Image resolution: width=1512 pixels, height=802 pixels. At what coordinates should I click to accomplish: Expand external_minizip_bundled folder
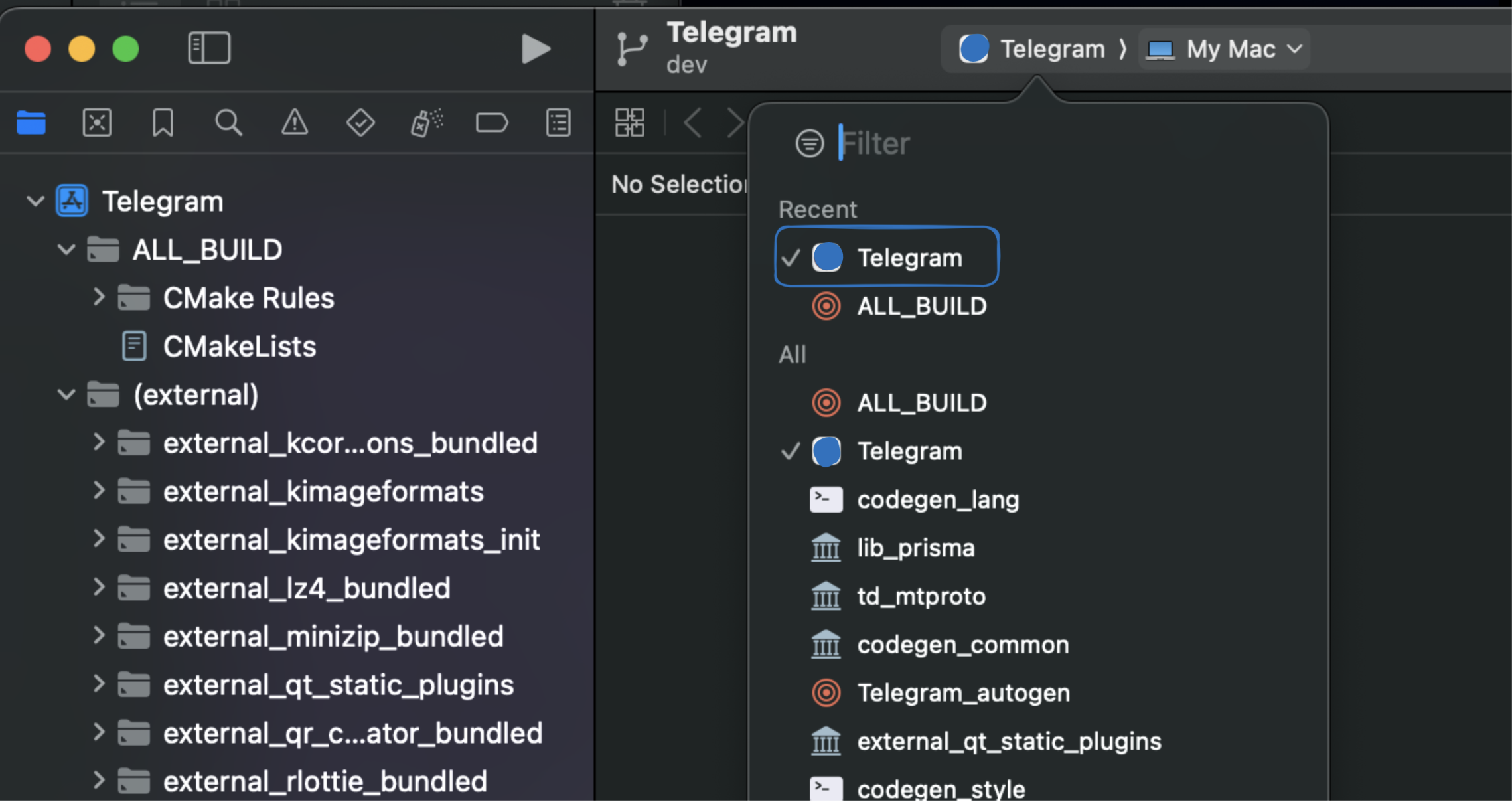pos(98,637)
